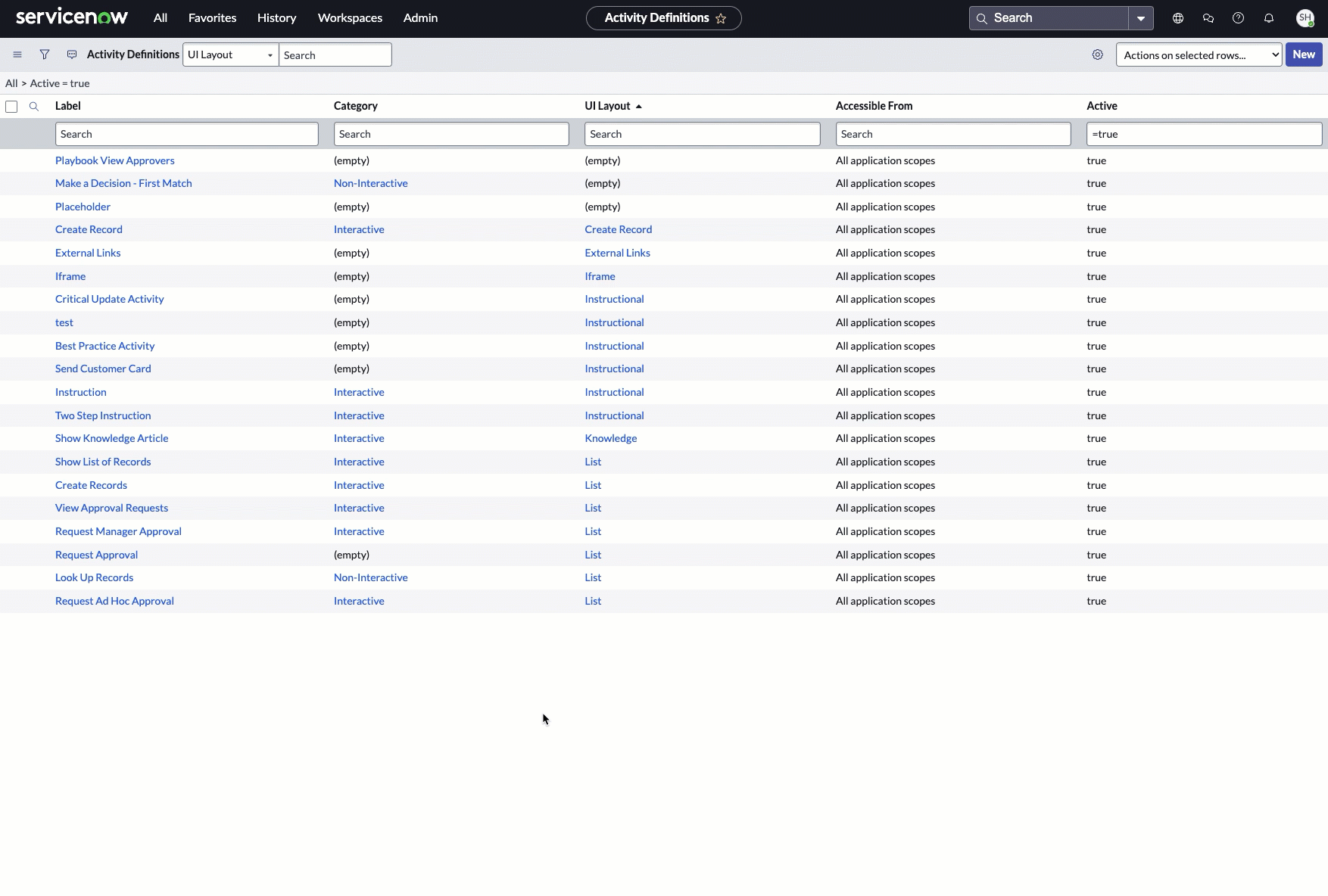Open the Send Customer Card record

(103, 369)
